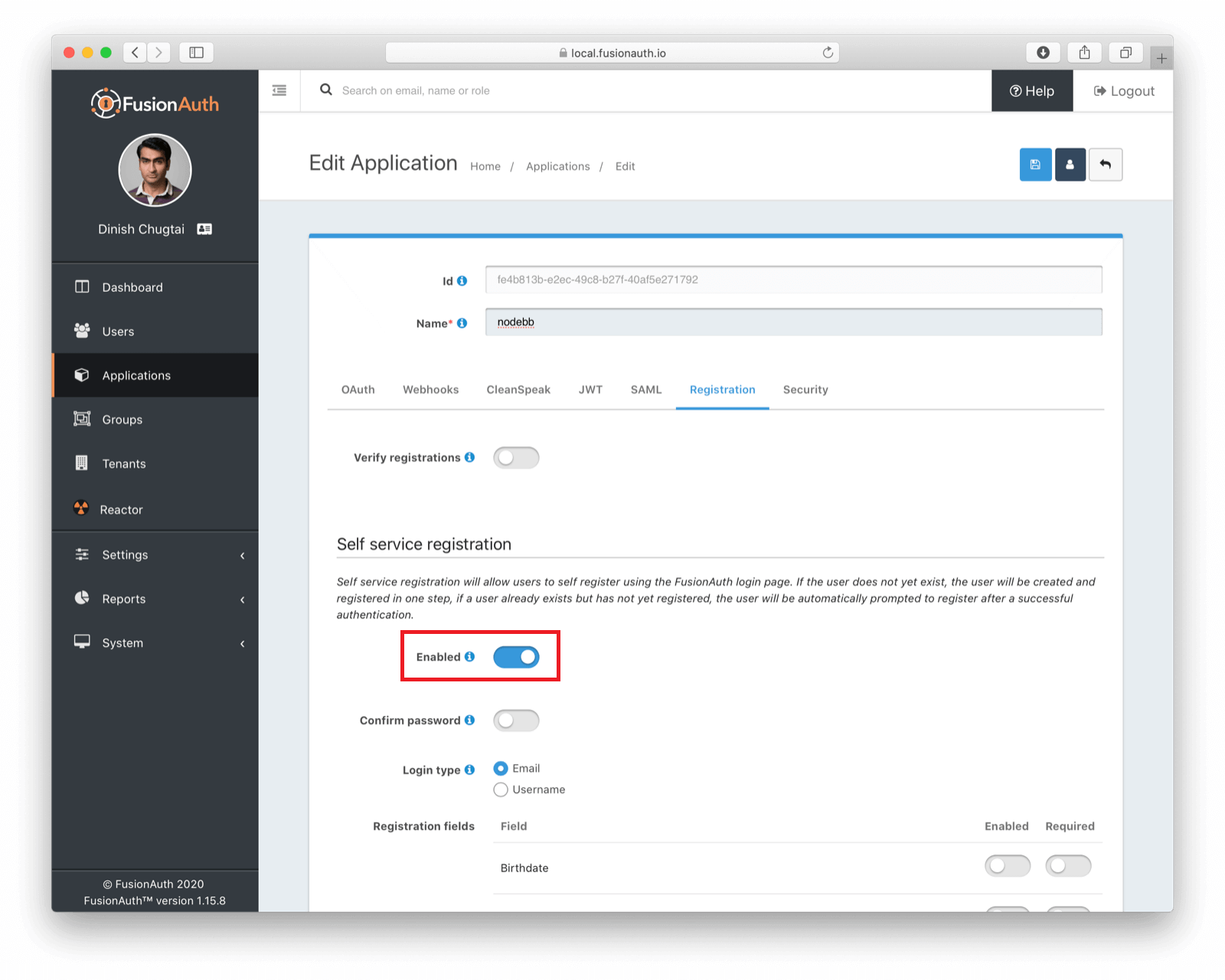Open the profile card icon beside Dinish Chugtai

pyautogui.click(x=204, y=229)
